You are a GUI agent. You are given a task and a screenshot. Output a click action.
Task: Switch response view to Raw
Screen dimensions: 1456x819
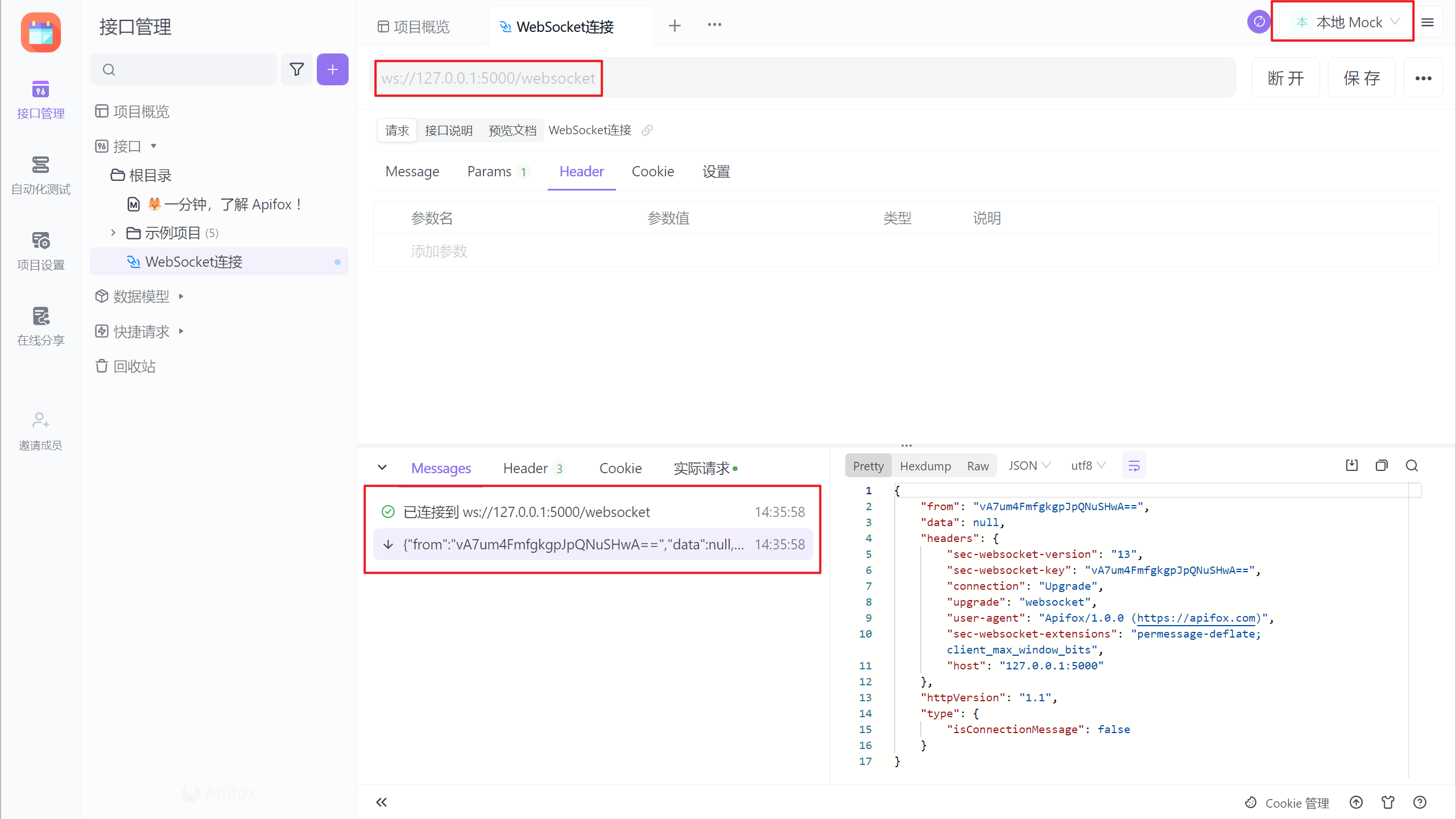point(977,465)
